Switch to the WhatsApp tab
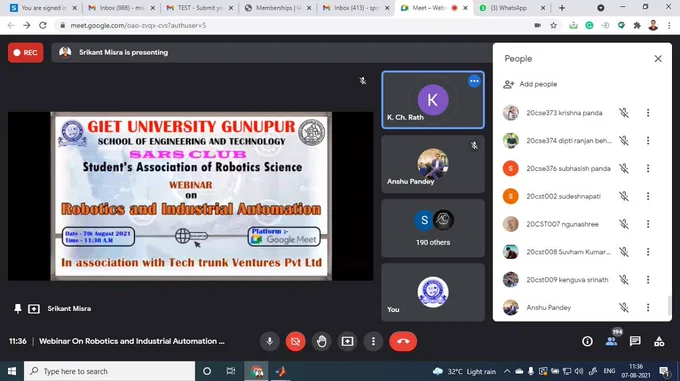 (512, 8)
